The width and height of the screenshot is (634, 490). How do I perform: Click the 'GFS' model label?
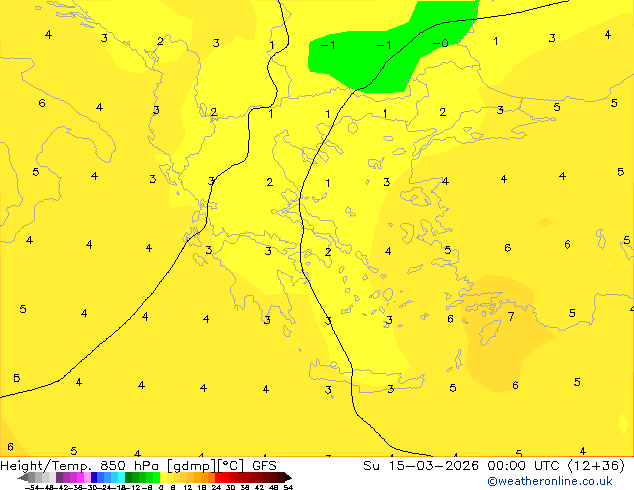264,466
